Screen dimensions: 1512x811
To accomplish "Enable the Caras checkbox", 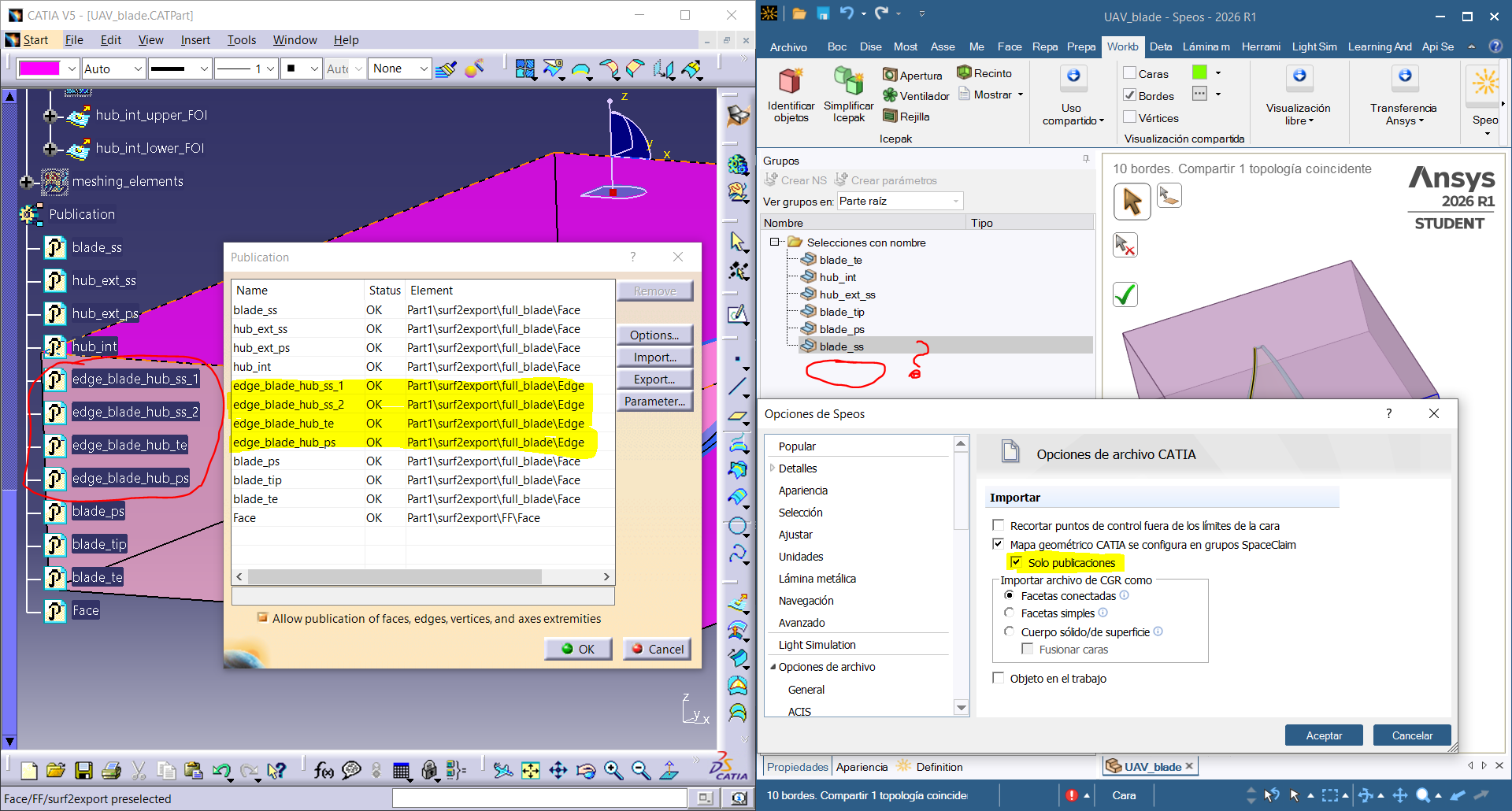I will pos(1129,73).
